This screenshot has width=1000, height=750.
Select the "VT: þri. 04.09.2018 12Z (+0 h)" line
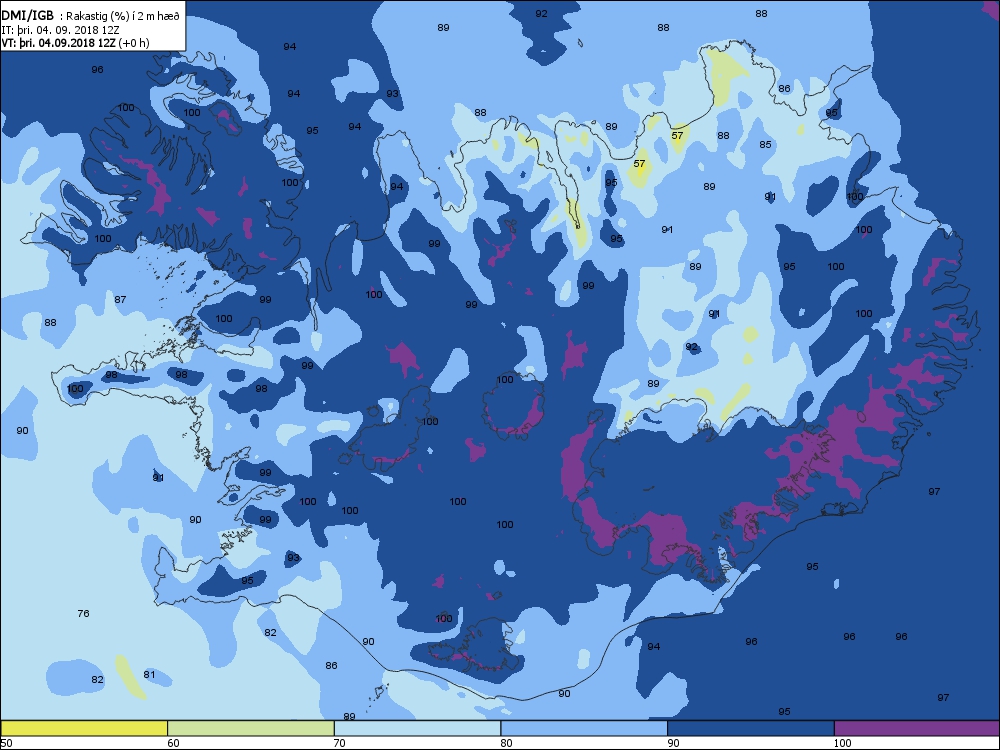(75, 43)
